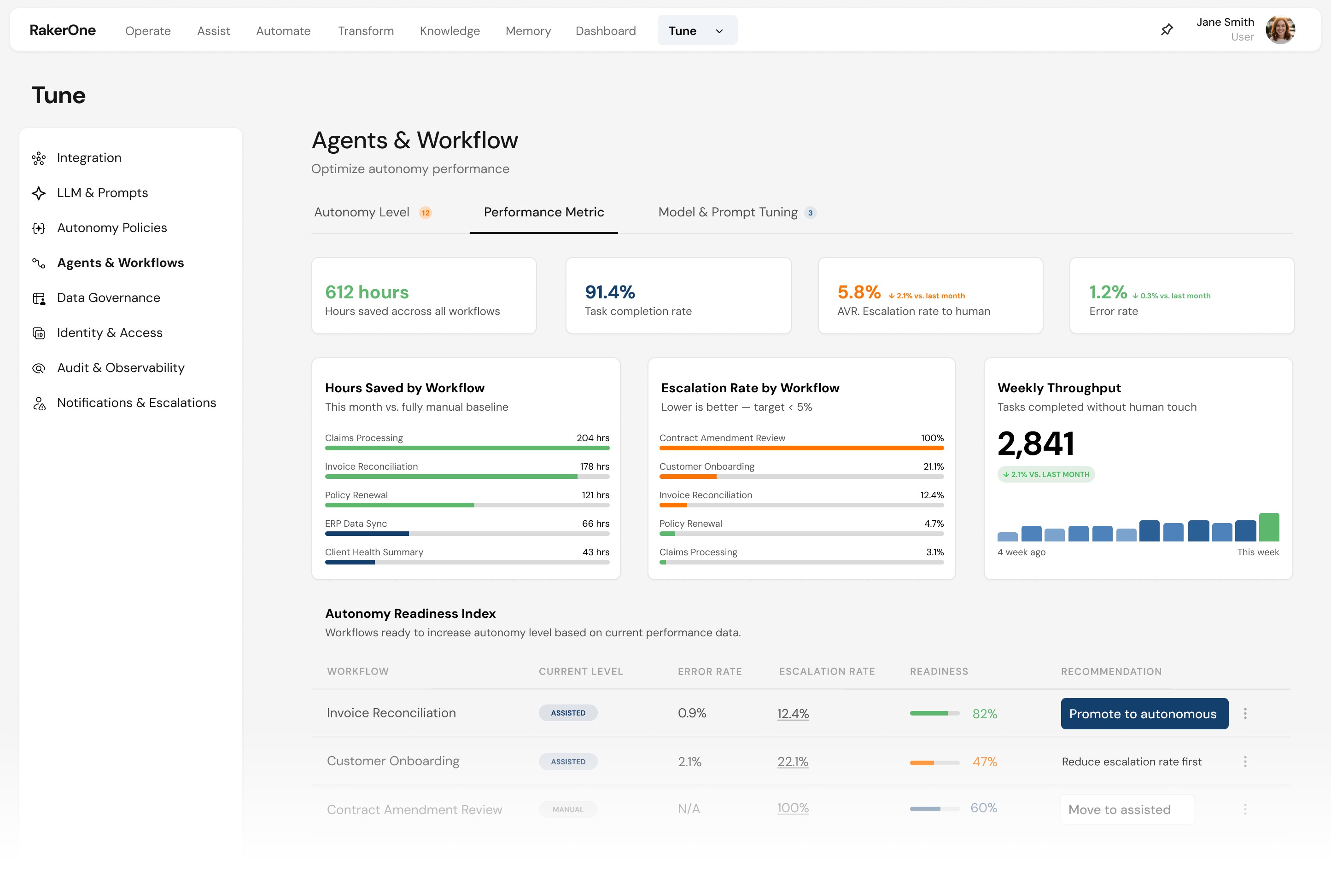Screen dimensions: 1331x896
Task: Open the Knowledge menu item
Action: point(449,30)
